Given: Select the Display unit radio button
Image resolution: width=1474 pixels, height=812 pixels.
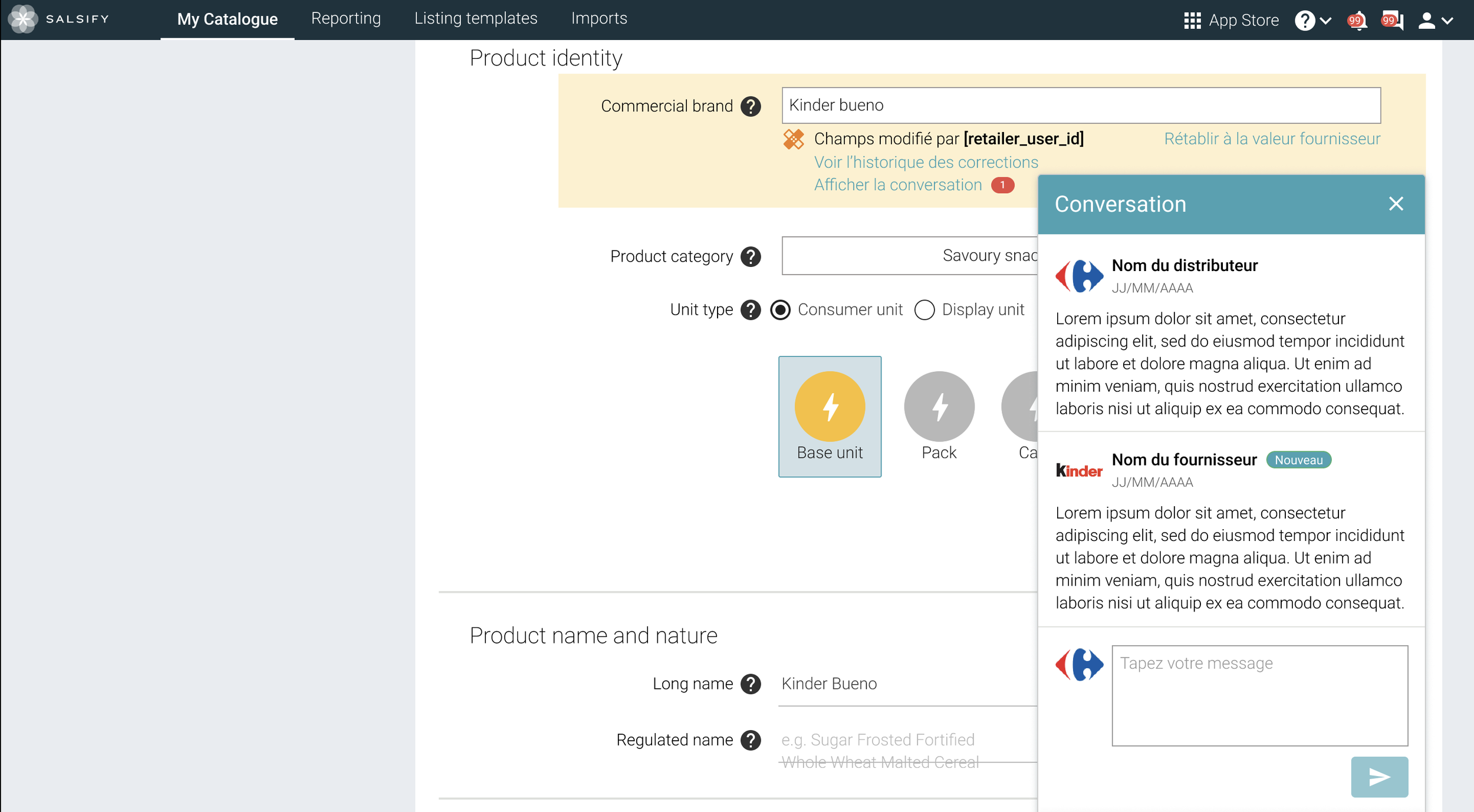Looking at the screenshot, I should (924, 310).
